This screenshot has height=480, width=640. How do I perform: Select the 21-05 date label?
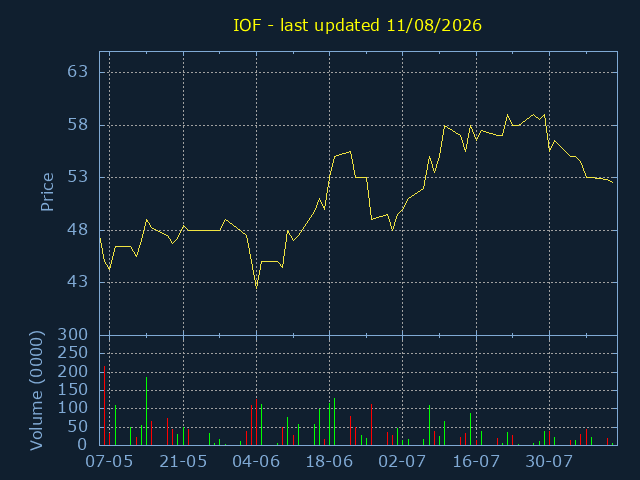click(183, 462)
